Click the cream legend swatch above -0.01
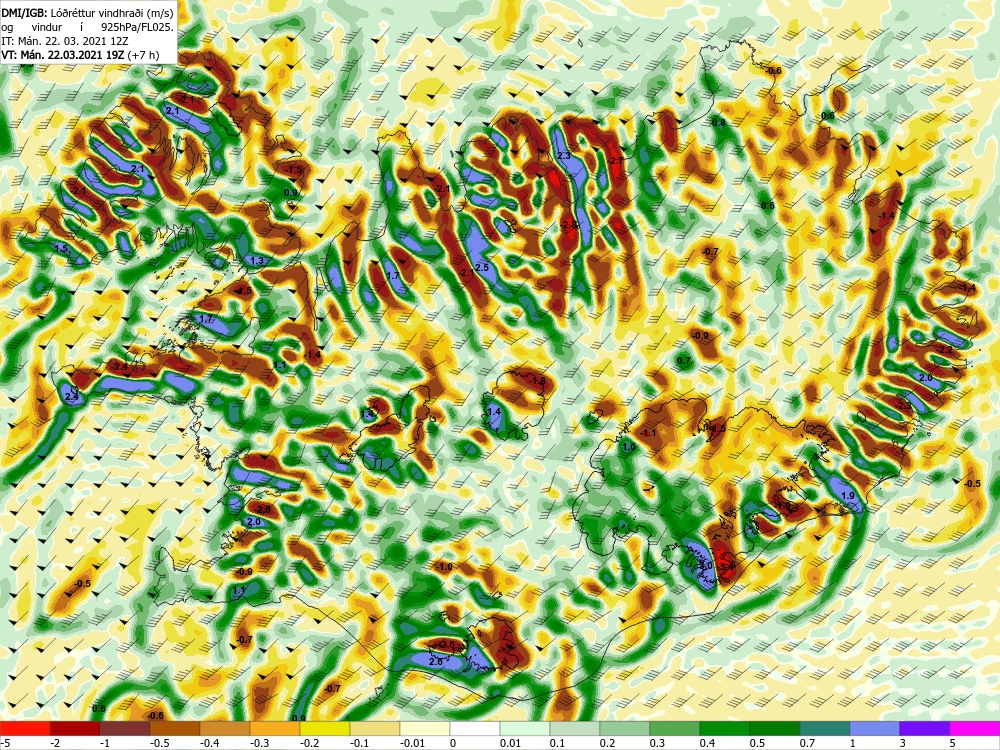This screenshot has width=1000, height=750. pos(425,728)
